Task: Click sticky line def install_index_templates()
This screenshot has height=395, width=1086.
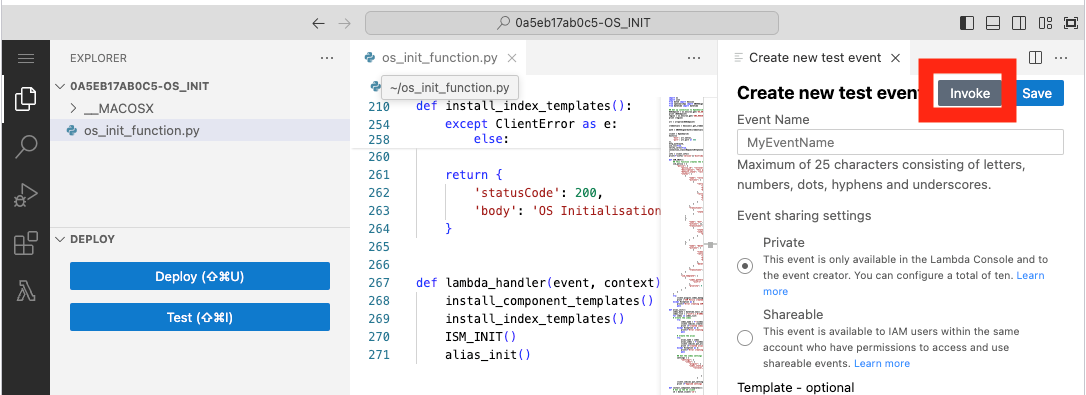Action: coord(524,107)
